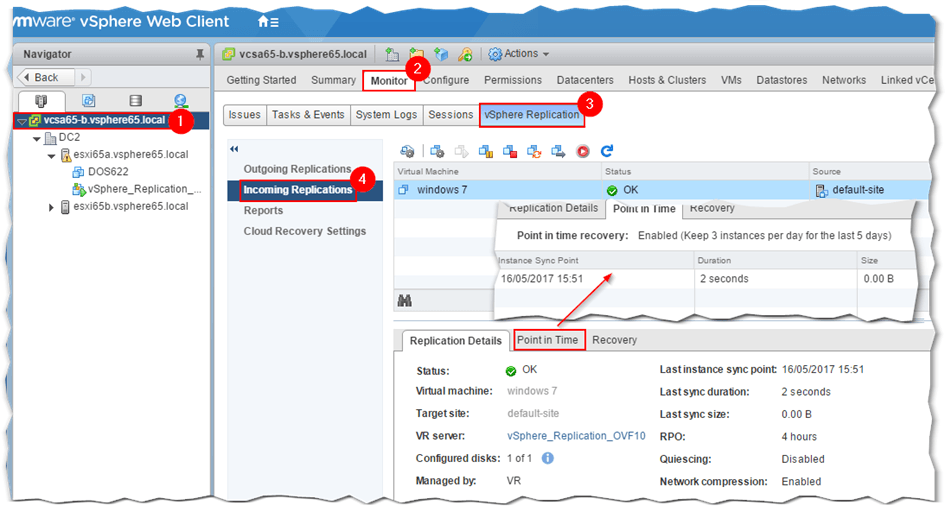Collapse the DC2 datacenter node
The width and height of the screenshot is (945, 512).
click(37, 139)
